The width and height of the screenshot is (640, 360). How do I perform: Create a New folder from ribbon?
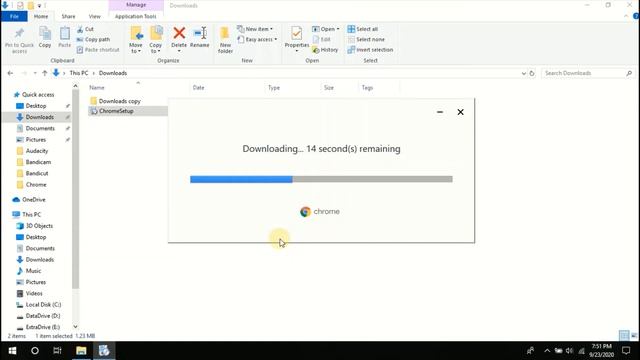(x=225, y=40)
